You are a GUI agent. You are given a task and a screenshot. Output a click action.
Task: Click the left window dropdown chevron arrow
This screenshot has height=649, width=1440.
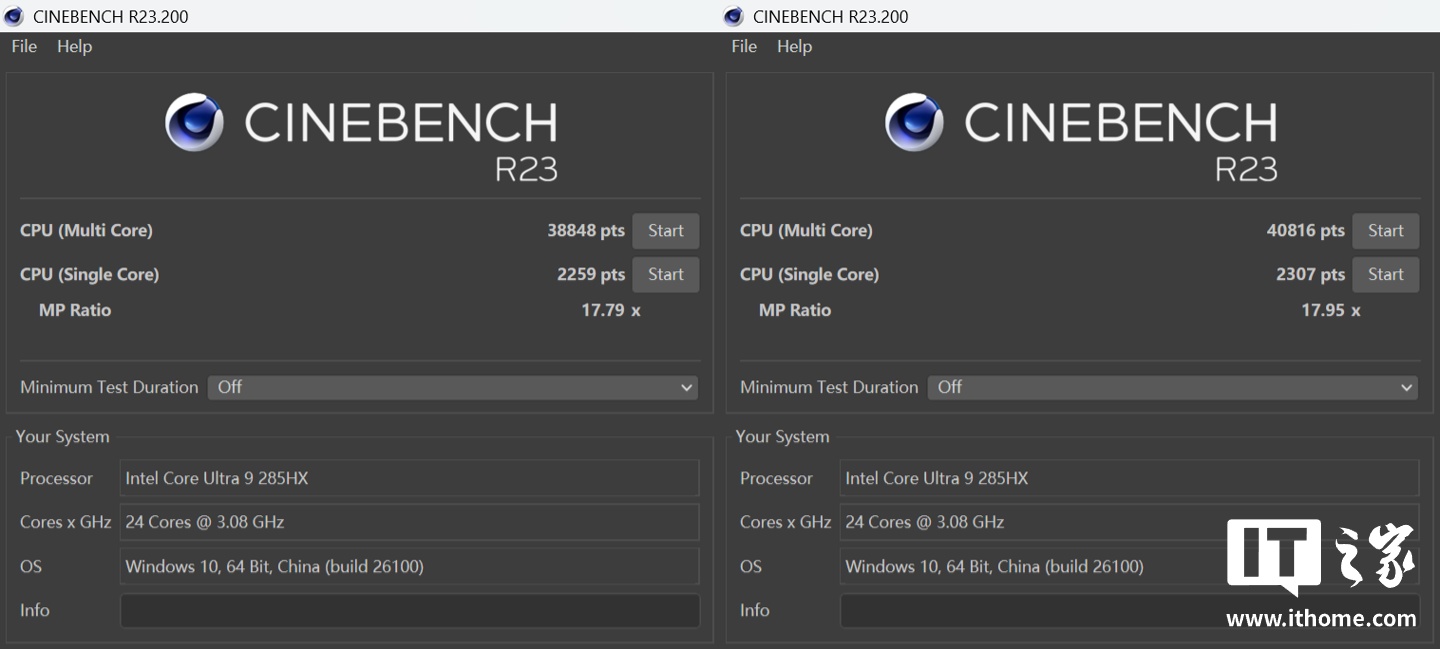686,387
